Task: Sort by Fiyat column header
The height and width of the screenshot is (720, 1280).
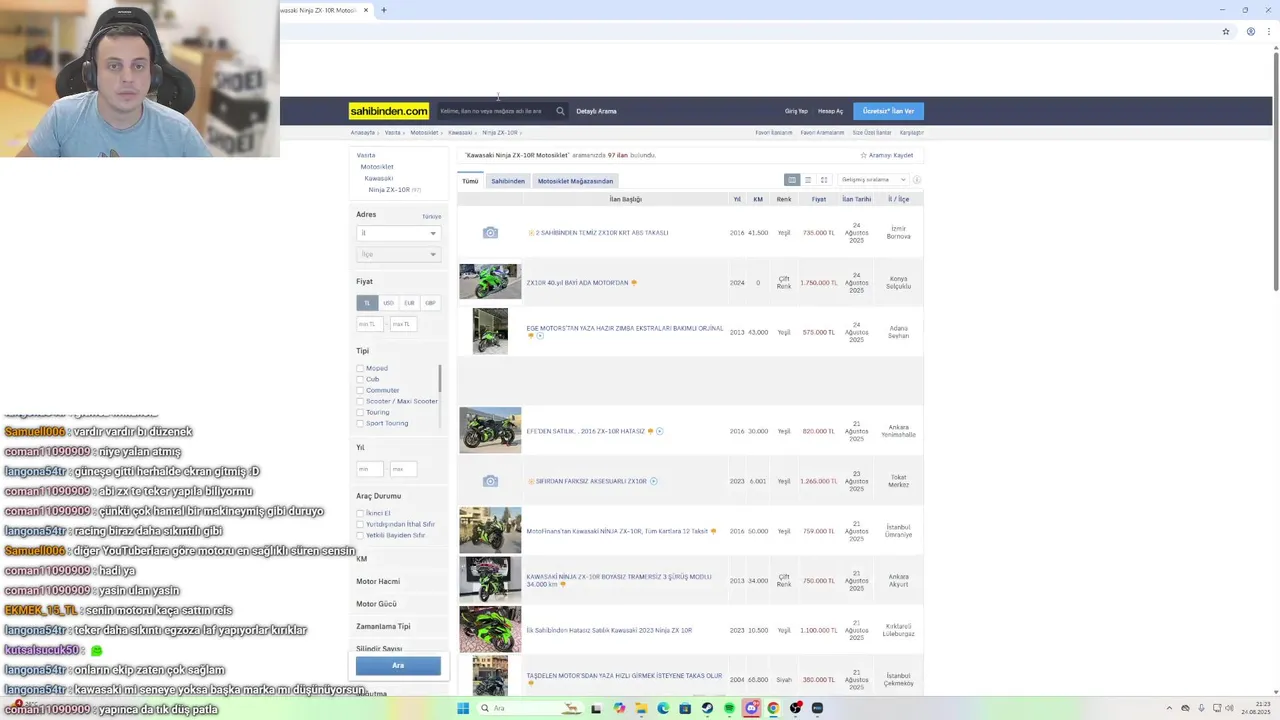Action: [x=819, y=199]
